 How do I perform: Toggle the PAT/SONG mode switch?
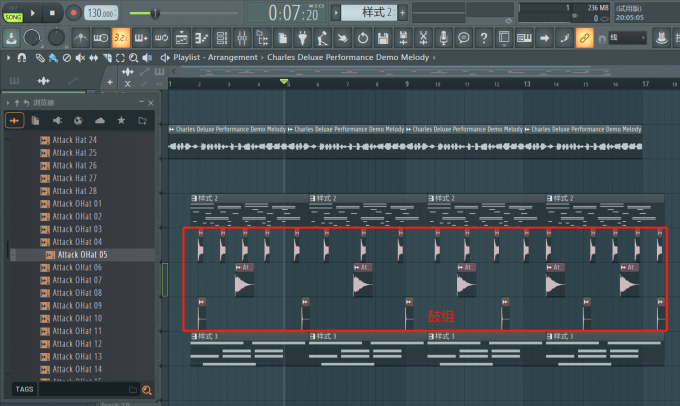click(13, 13)
